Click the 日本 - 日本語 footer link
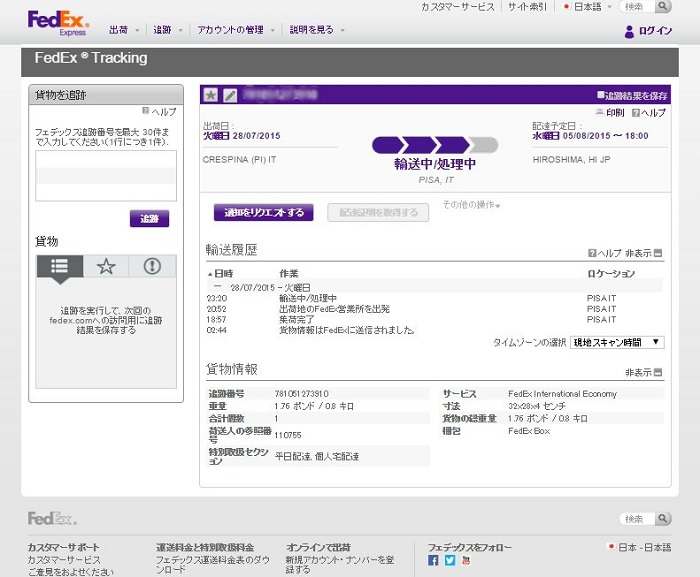 pyautogui.click(x=645, y=547)
